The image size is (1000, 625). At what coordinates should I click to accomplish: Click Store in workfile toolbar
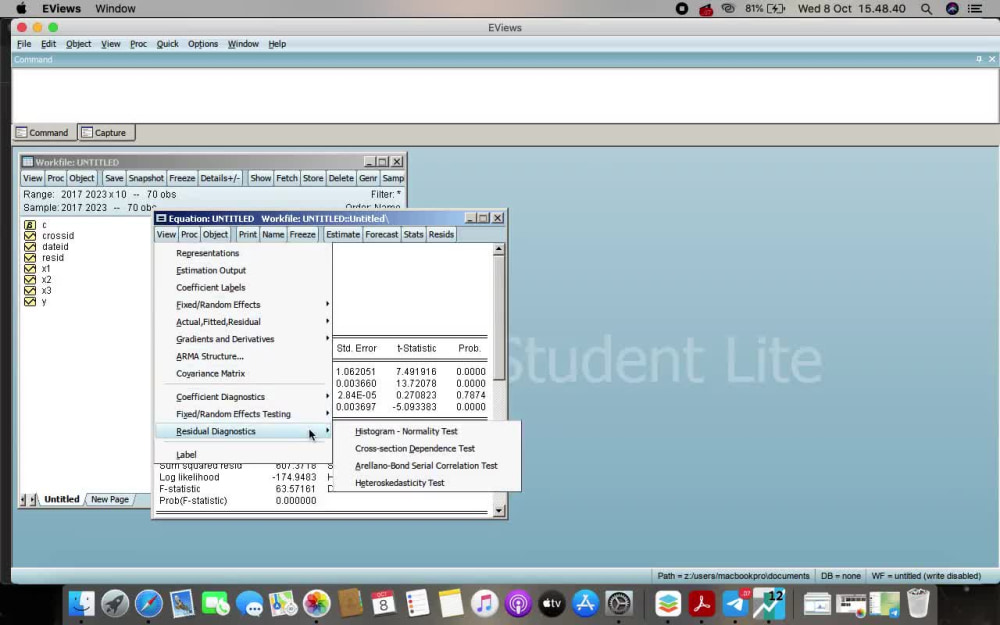[x=313, y=179]
